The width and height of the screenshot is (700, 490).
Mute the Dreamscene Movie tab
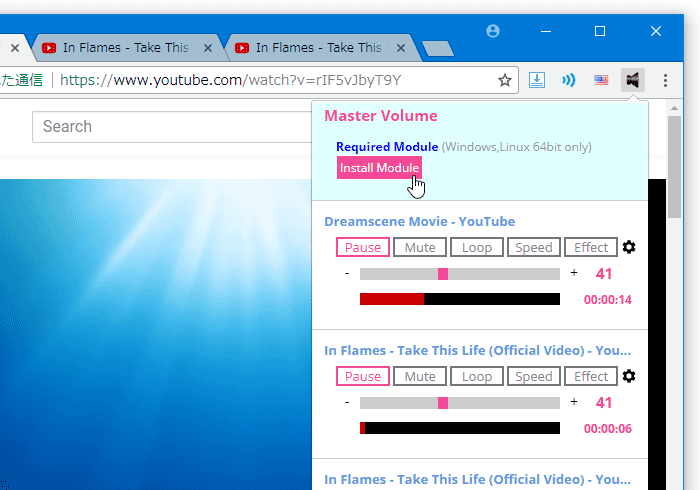(x=420, y=247)
